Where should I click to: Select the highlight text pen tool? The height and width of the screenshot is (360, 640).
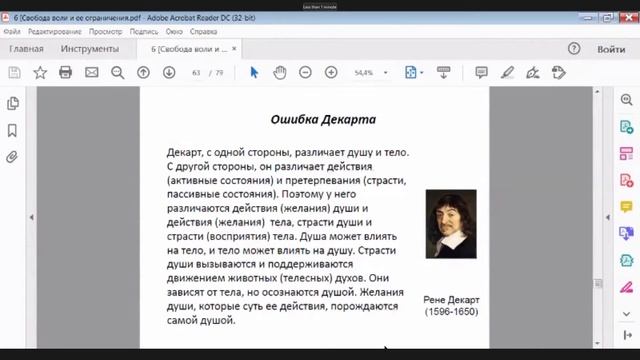coord(507,73)
